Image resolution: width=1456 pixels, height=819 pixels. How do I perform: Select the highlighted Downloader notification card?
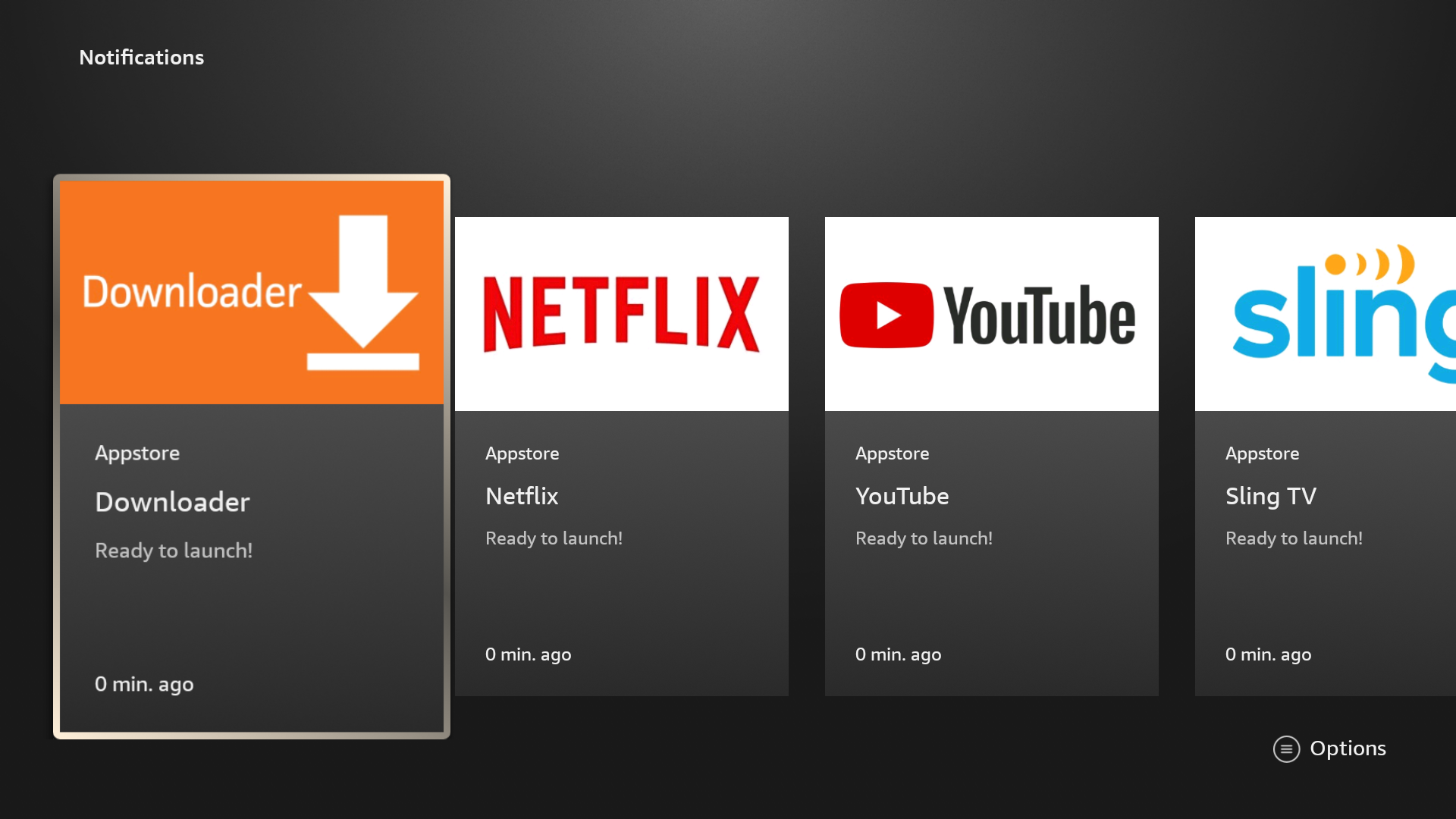click(252, 455)
